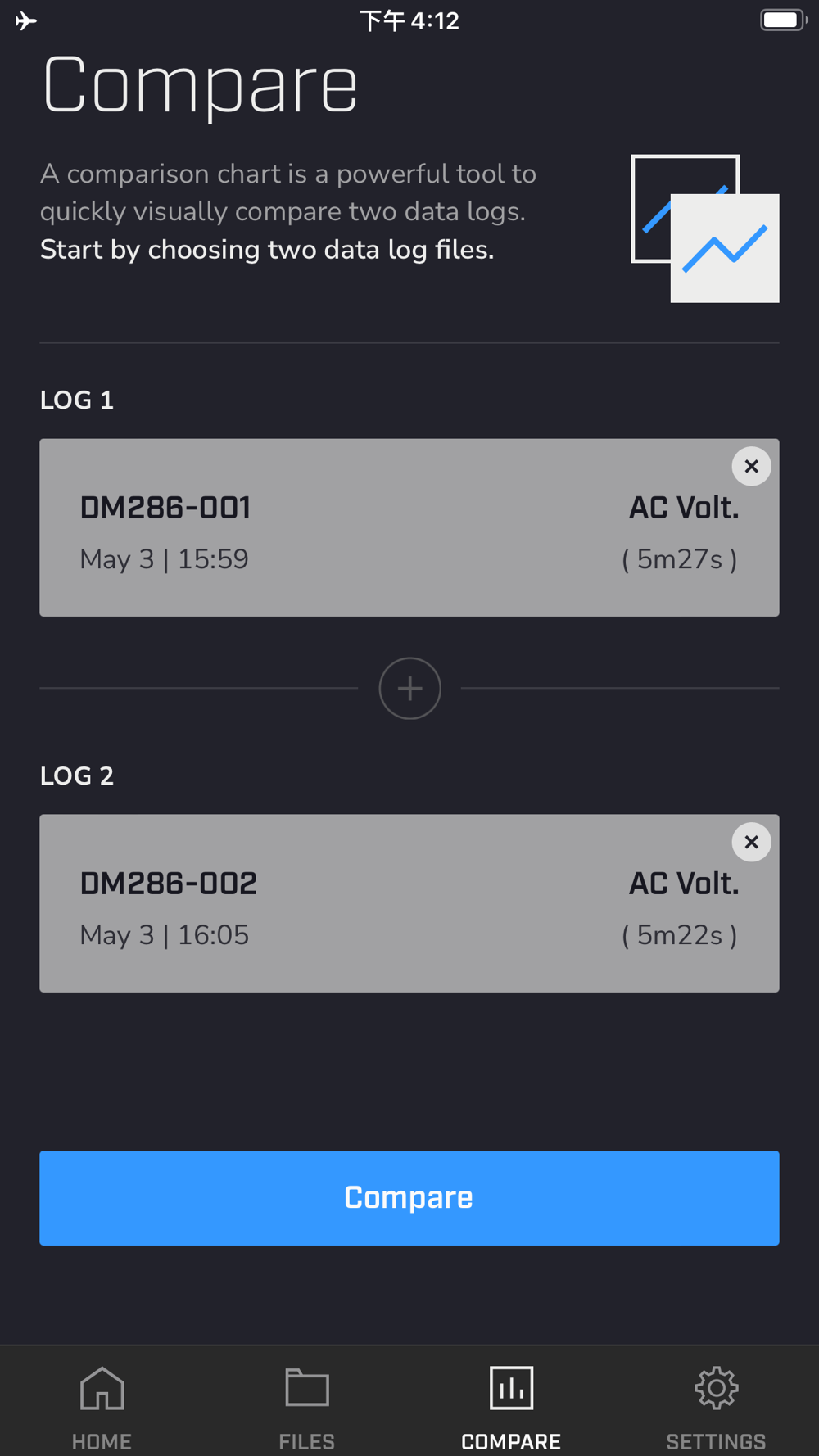Select the DM286-001 log card
The width and height of the screenshot is (819, 1456).
click(x=409, y=528)
